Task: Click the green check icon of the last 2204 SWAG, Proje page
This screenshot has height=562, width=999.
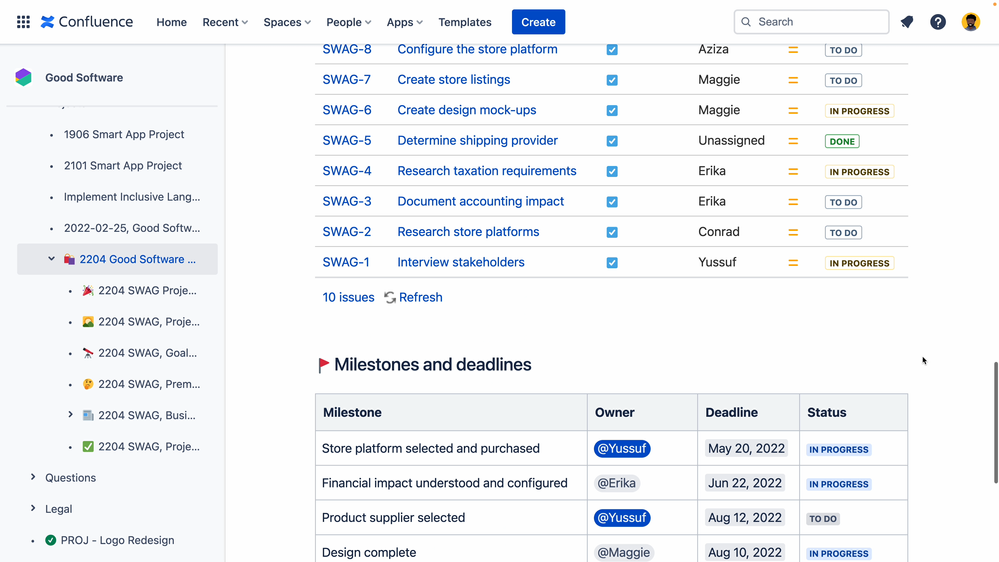Action: [x=88, y=447]
